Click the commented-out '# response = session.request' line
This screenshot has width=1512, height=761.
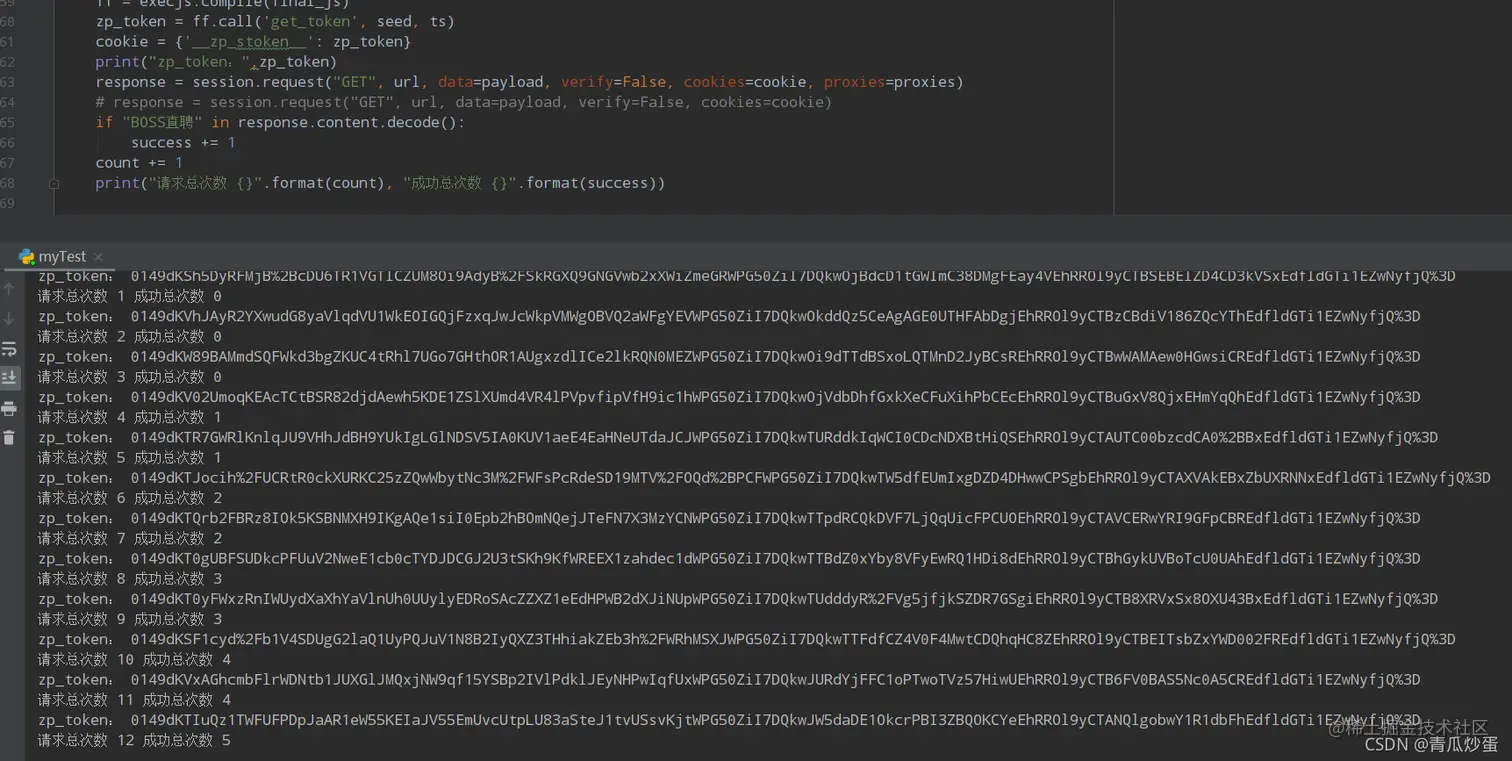463,102
